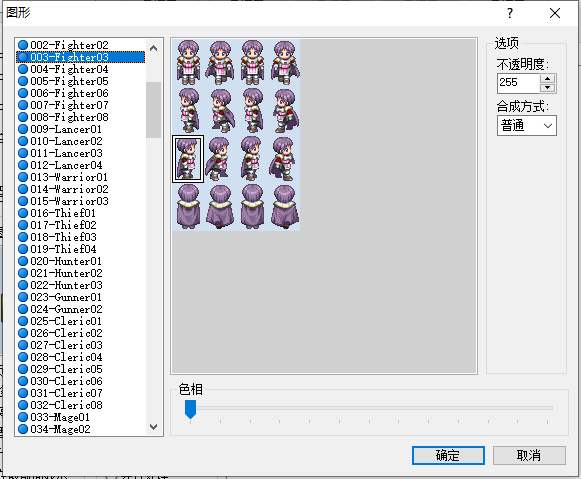581x479 pixels.
Task: Select 002-Fighter02 in the graphic list
Action: pos(81,45)
